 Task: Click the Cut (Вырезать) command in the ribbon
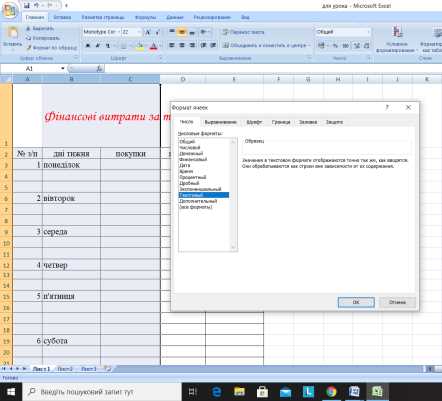pos(40,29)
